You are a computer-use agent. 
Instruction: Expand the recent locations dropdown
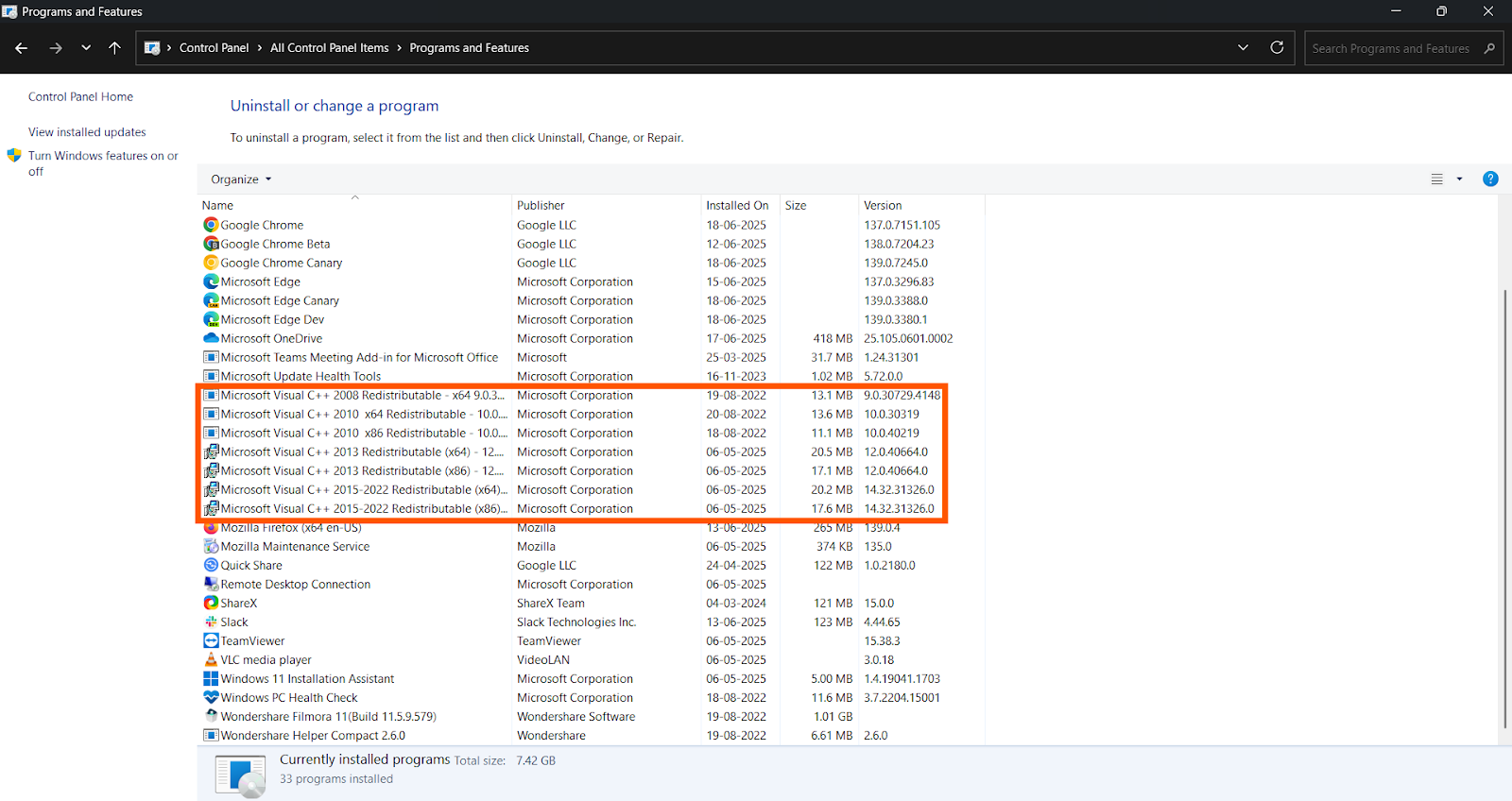[86, 48]
